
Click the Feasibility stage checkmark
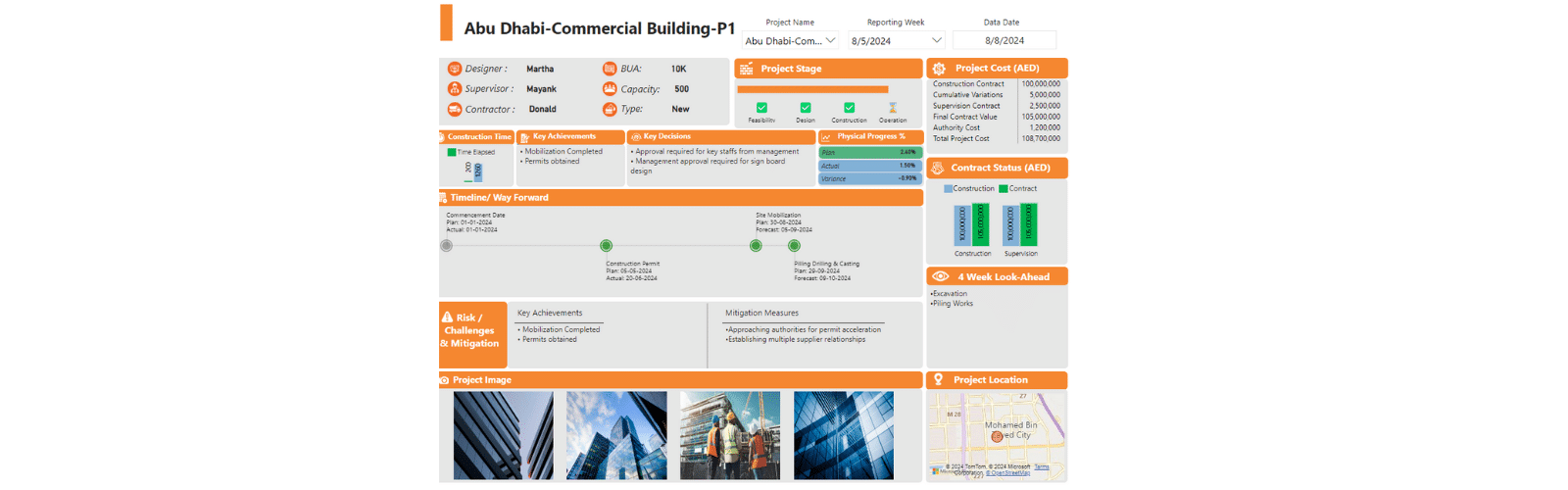[761, 108]
